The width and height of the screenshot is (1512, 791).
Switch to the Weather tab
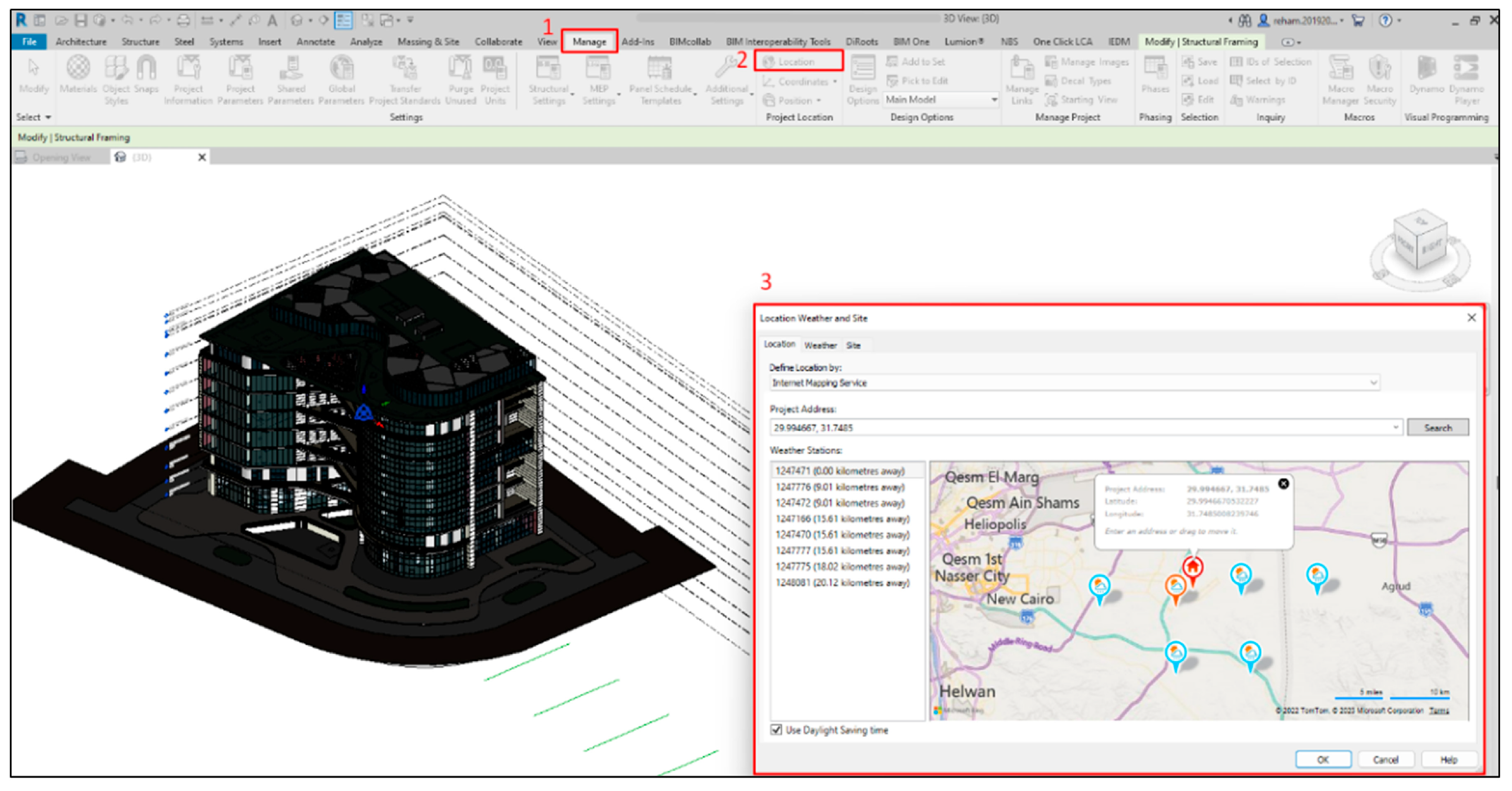click(820, 345)
